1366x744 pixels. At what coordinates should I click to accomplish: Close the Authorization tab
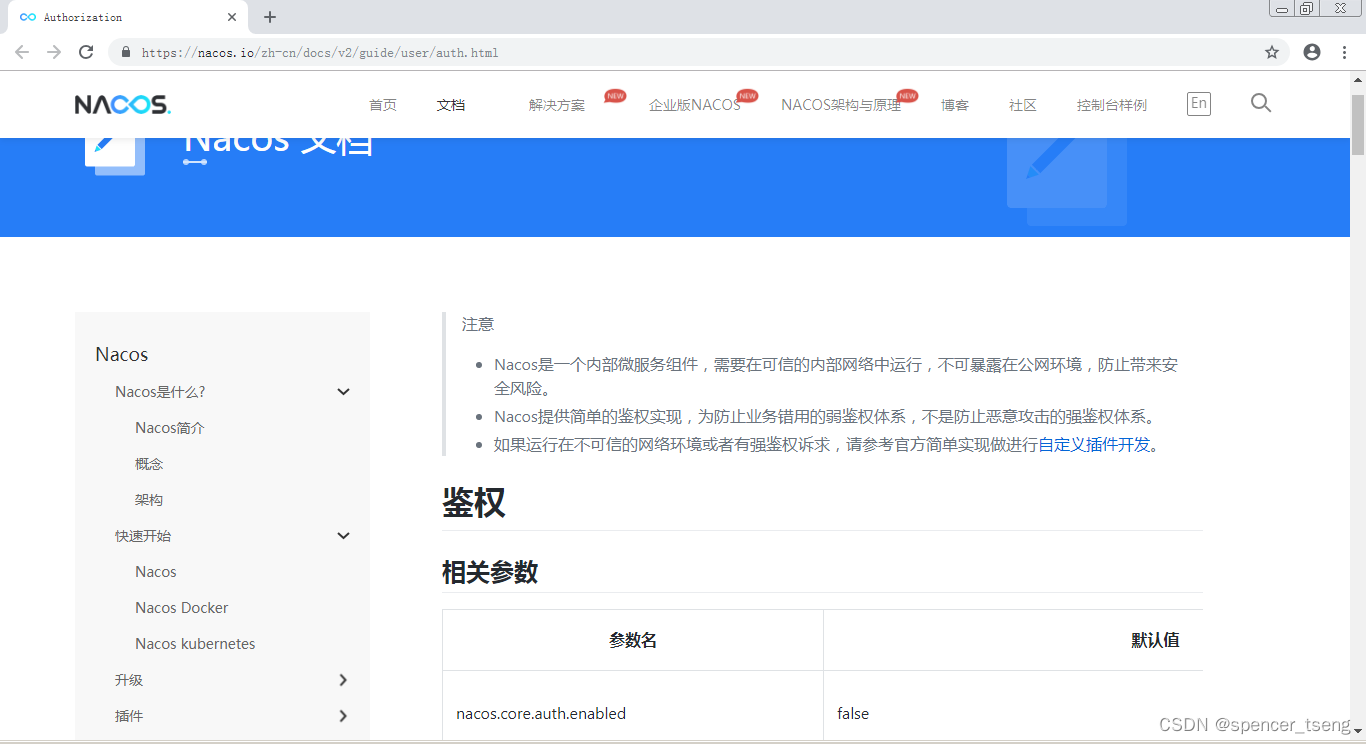232,17
